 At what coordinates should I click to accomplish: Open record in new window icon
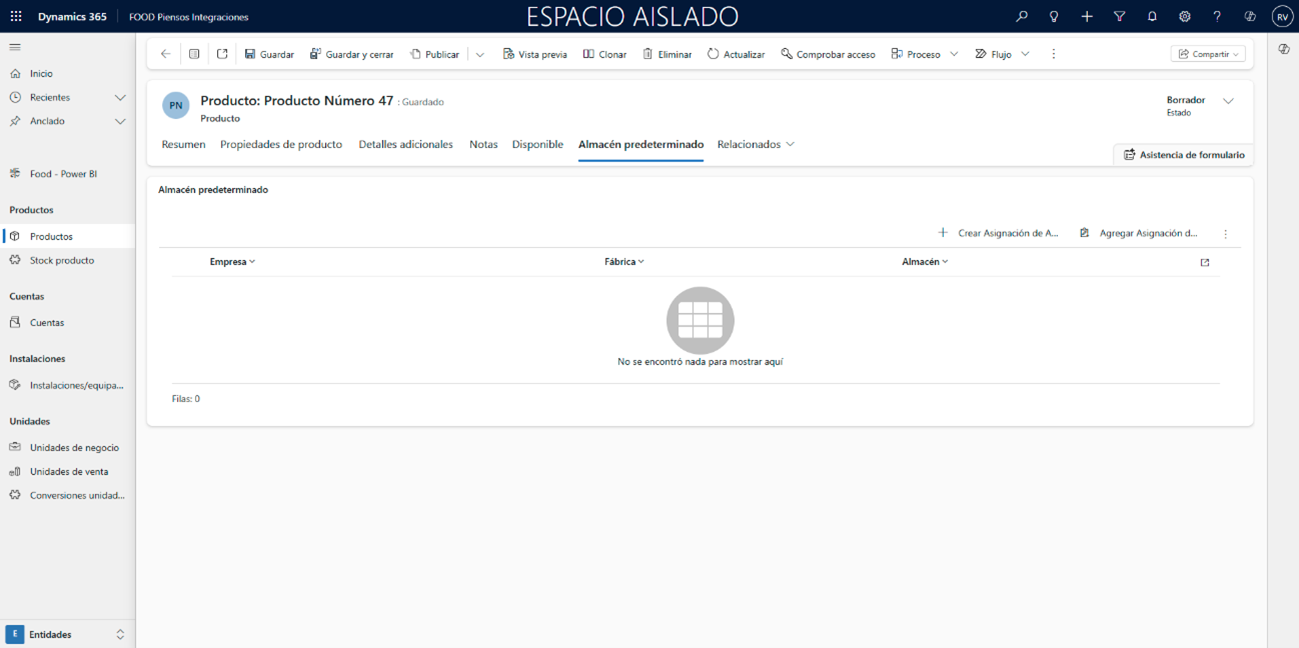click(222, 54)
